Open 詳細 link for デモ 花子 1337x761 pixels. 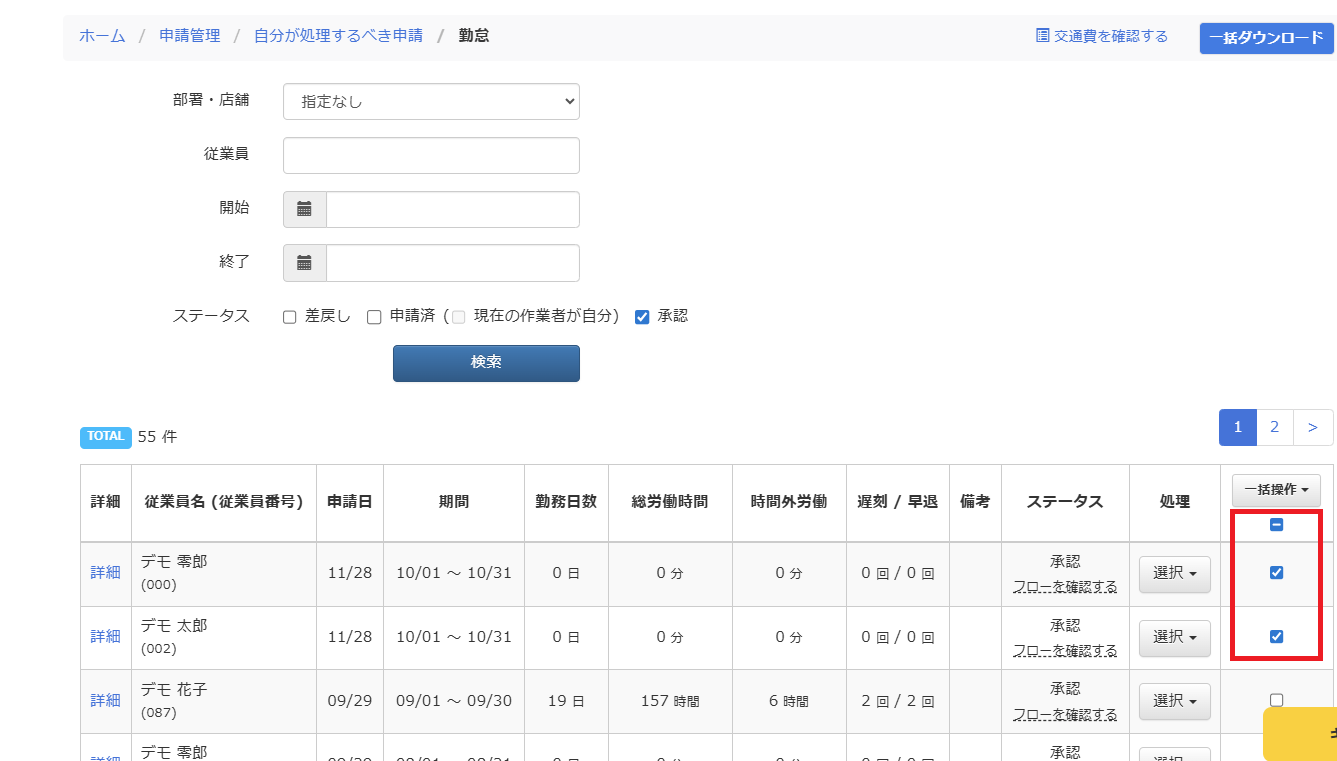[105, 700]
